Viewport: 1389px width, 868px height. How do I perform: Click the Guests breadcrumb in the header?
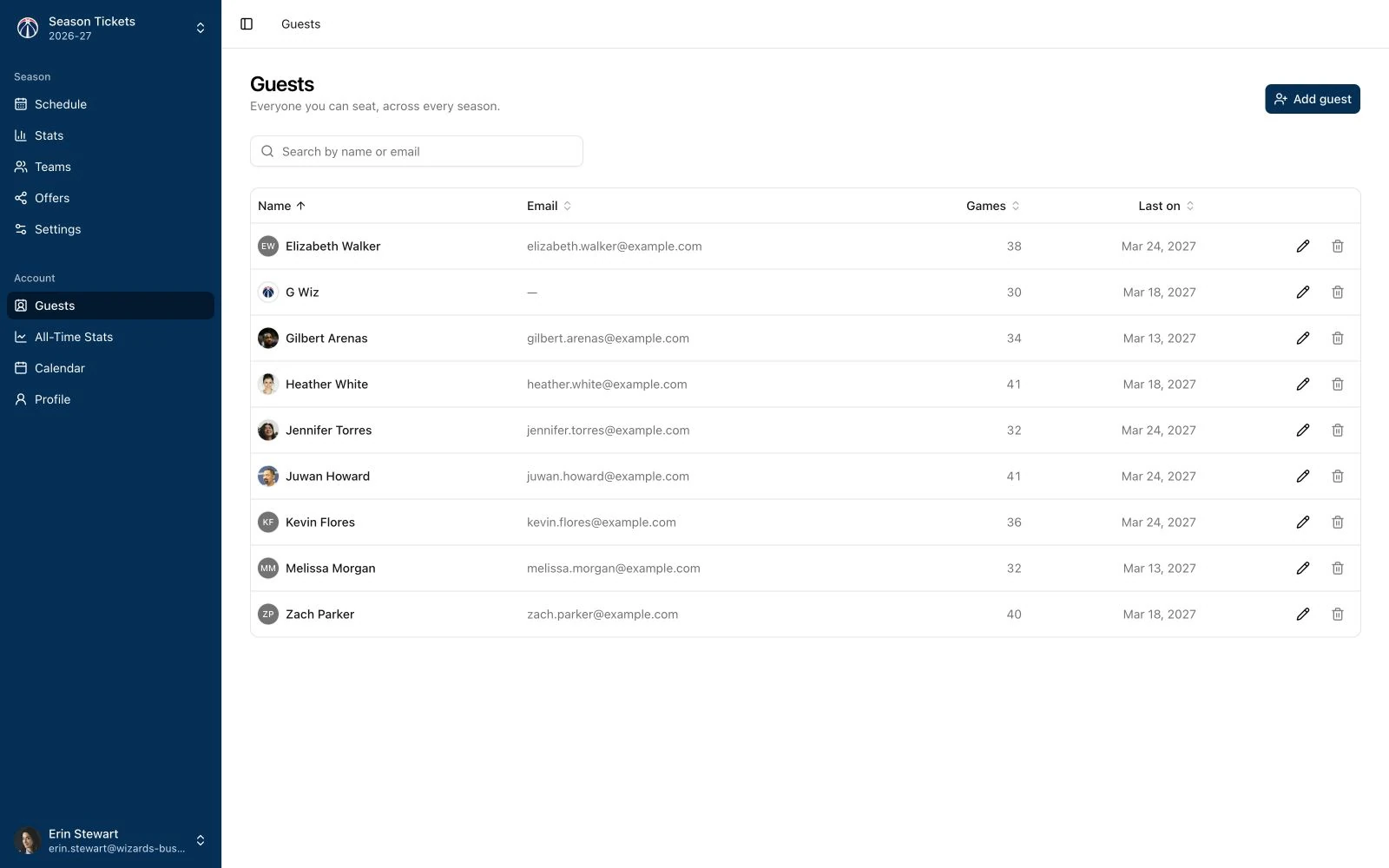tap(300, 24)
